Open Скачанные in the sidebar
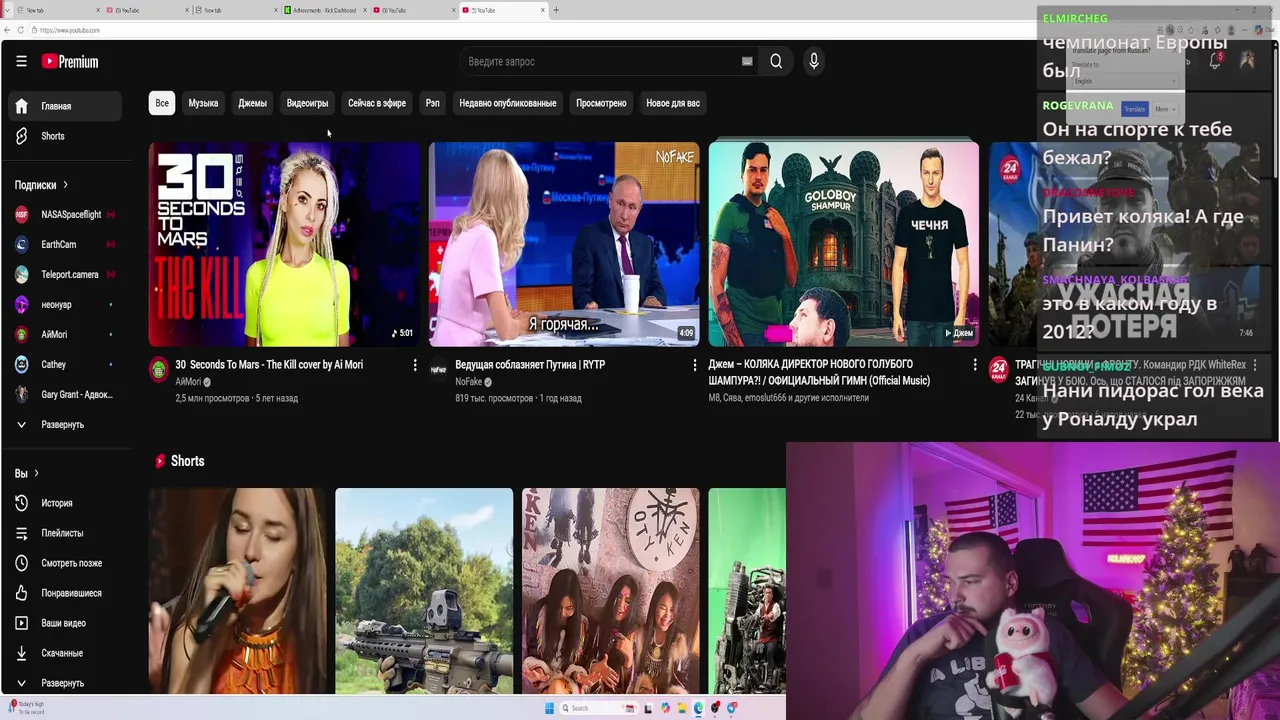Viewport: 1280px width, 720px height. click(x=65, y=653)
